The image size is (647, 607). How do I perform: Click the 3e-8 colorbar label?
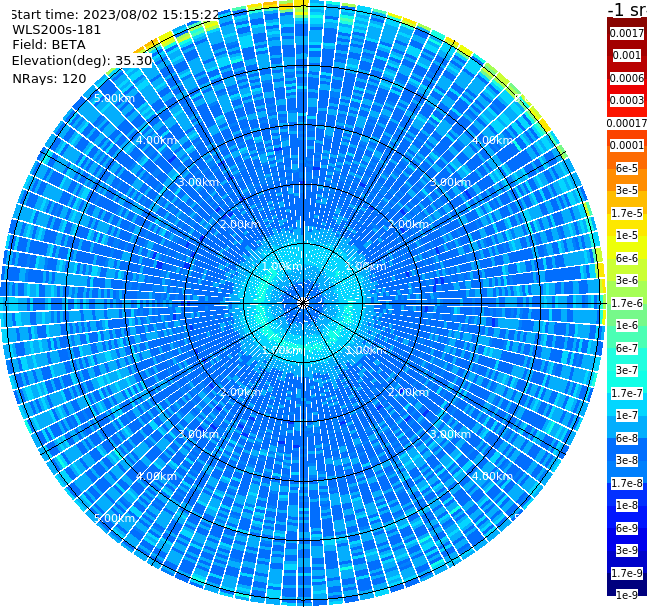[x=627, y=460]
